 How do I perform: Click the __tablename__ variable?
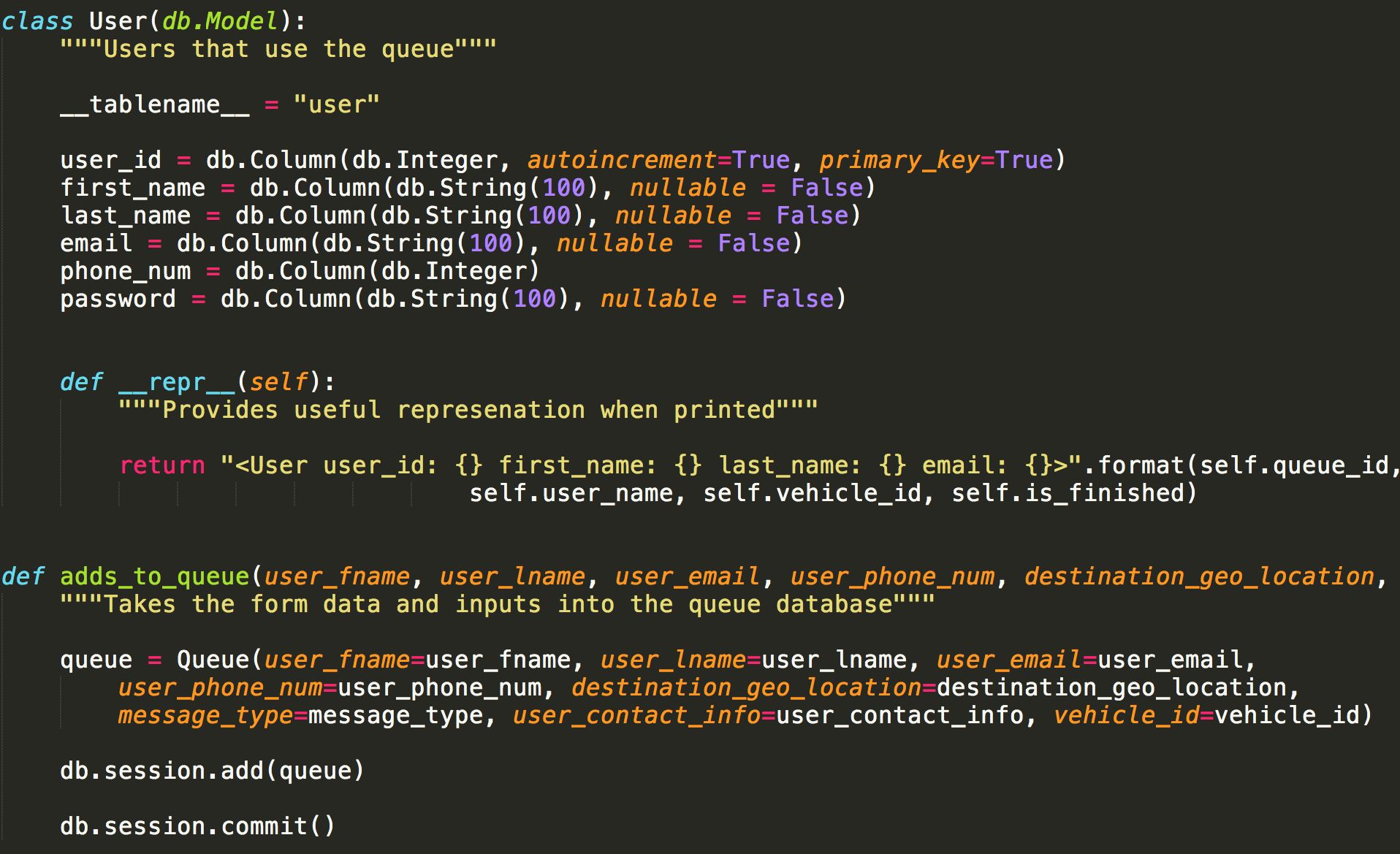click(x=154, y=104)
